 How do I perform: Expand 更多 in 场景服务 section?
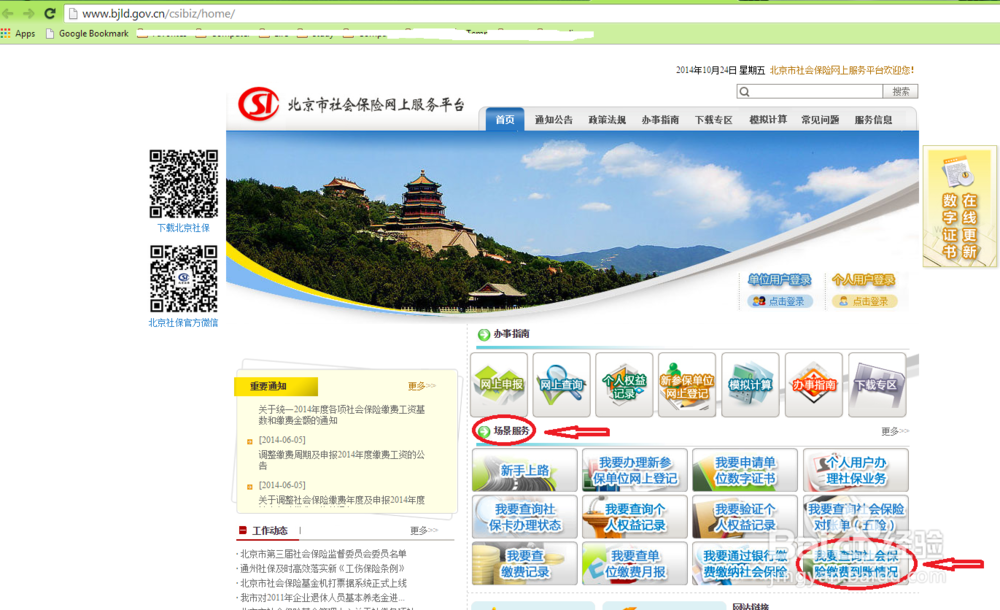(x=895, y=431)
